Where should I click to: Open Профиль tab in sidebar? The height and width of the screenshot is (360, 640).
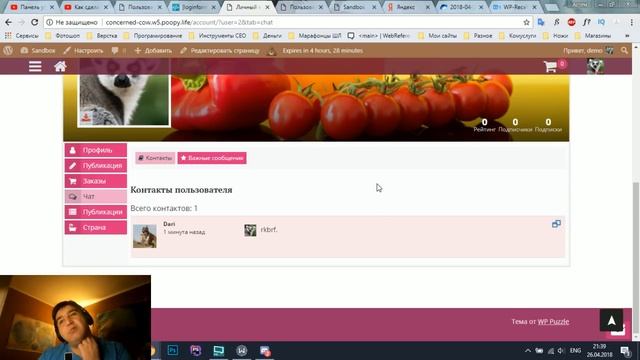96,150
